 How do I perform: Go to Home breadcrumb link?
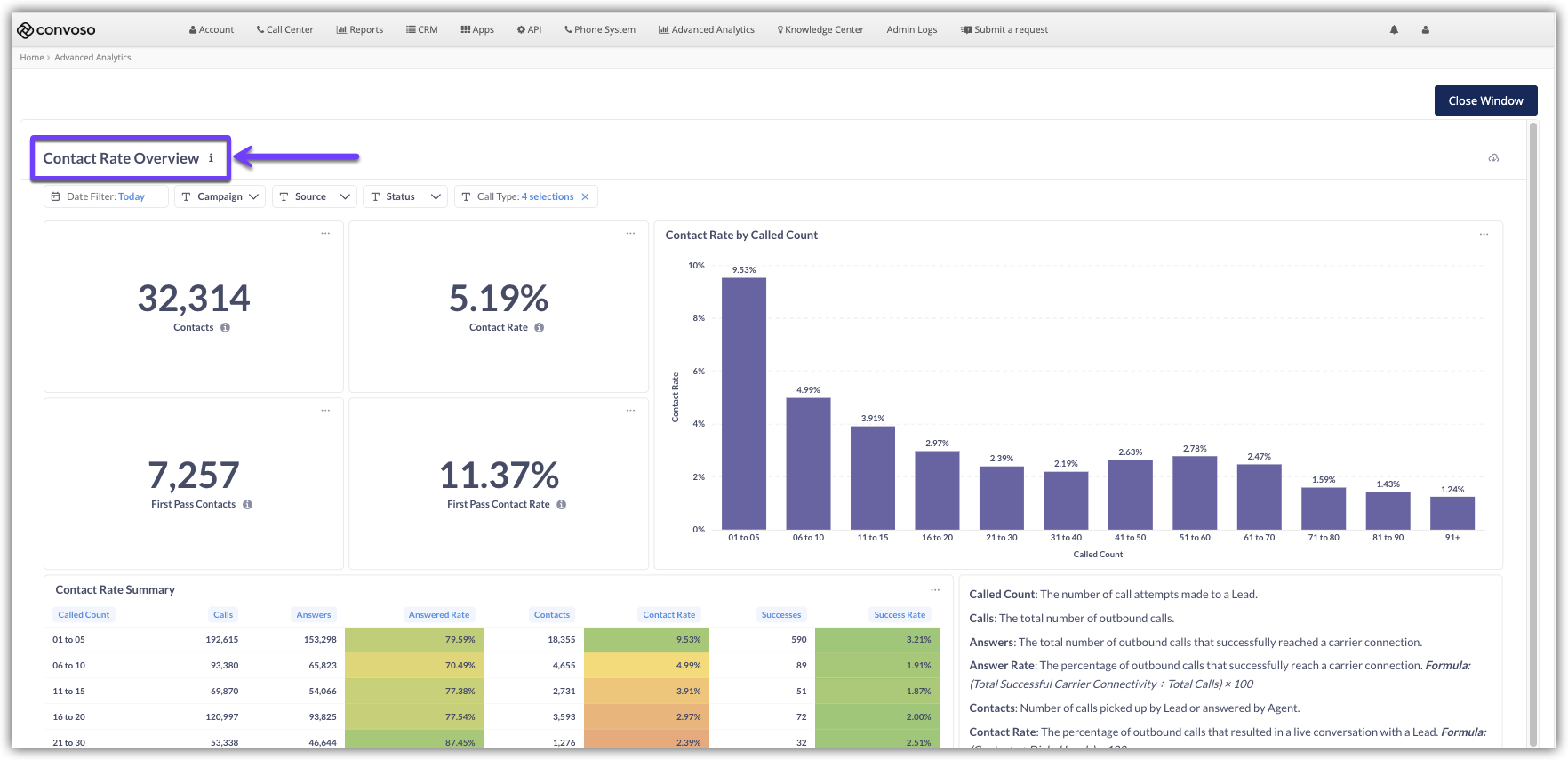coord(32,58)
